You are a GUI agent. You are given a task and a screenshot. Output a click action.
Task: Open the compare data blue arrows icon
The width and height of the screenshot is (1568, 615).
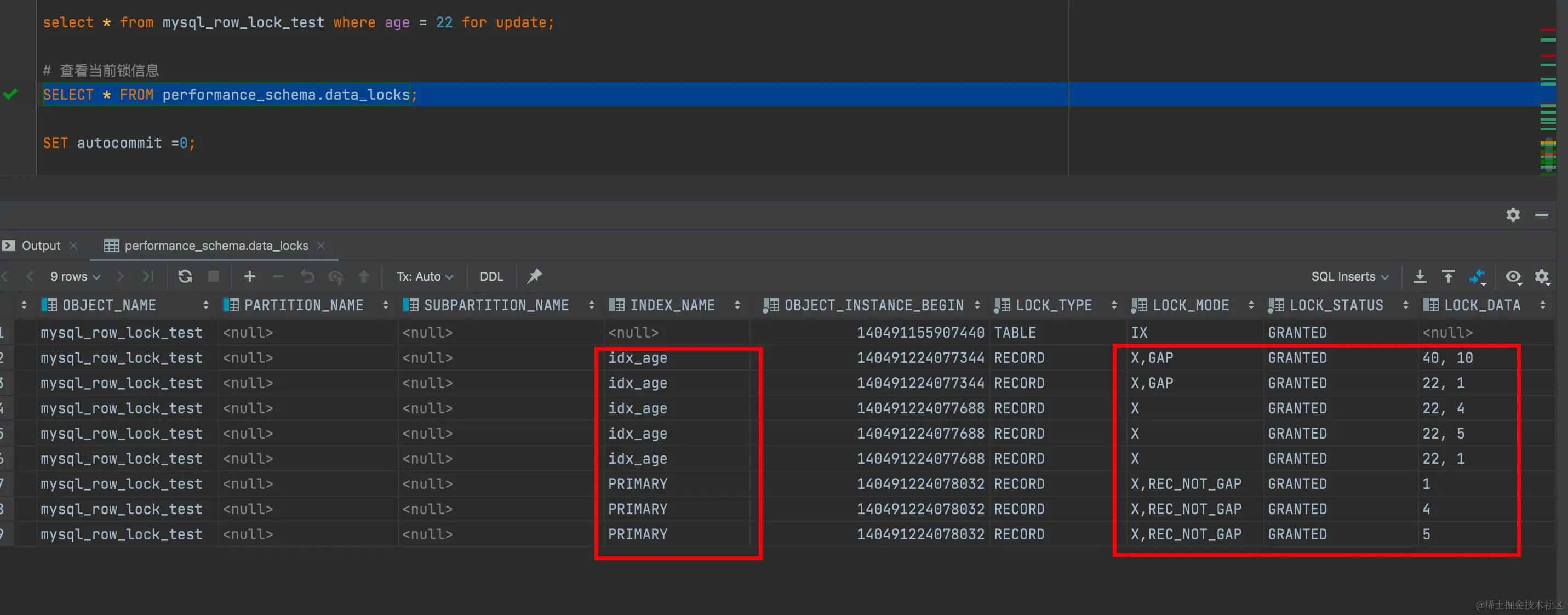(x=1477, y=277)
